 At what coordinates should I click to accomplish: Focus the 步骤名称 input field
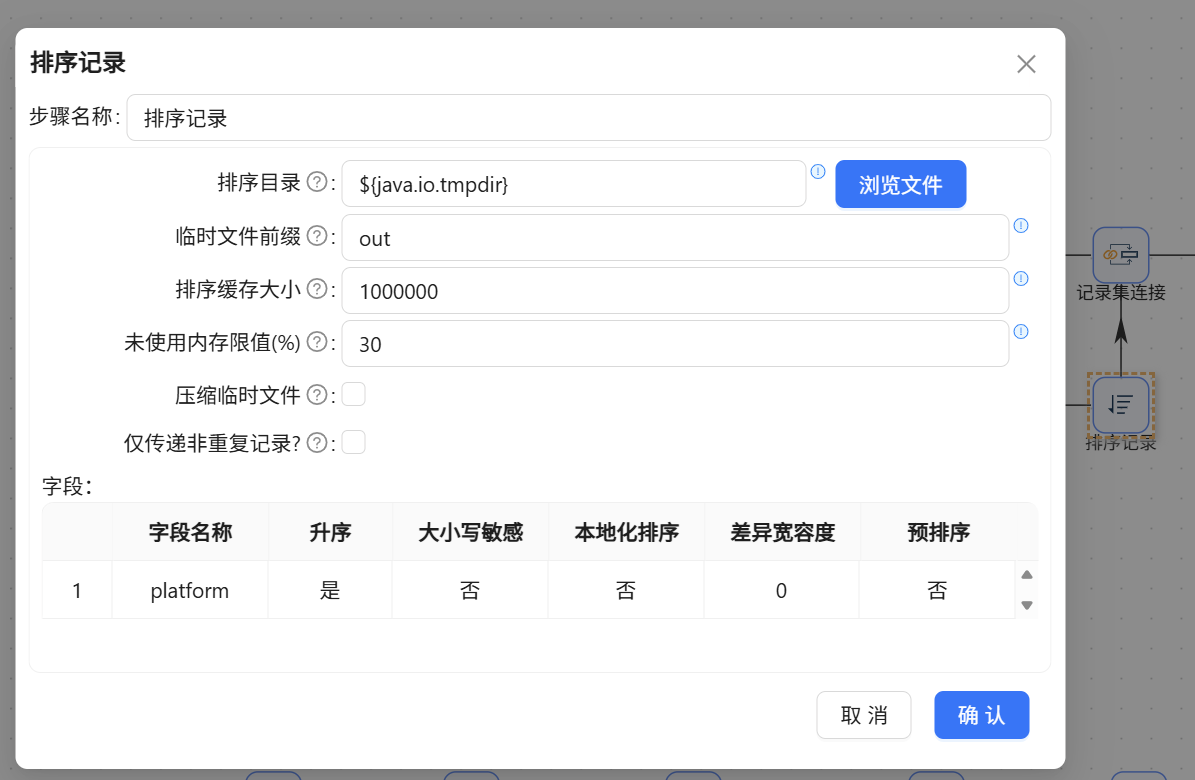pyautogui.click(x=588, y=117)
